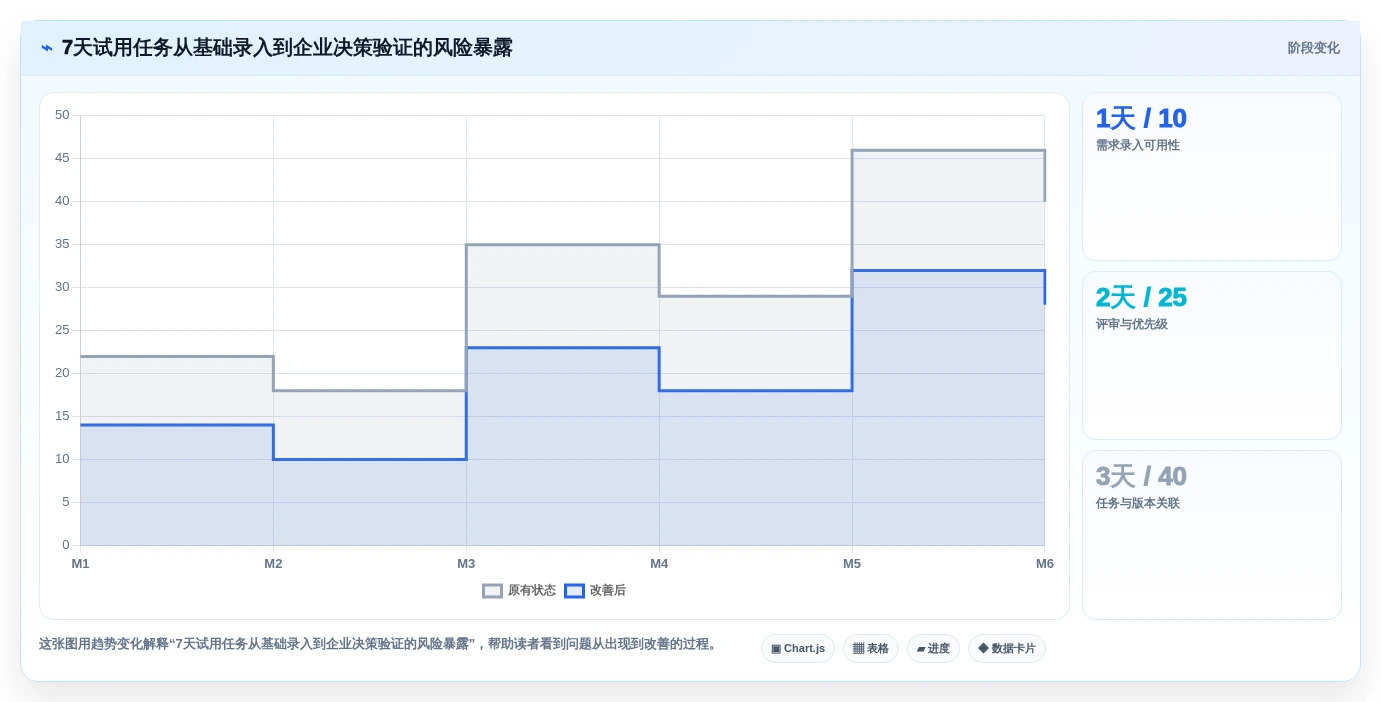Select the 表格 tag
1381x702 pixels.
pos(871,648)
